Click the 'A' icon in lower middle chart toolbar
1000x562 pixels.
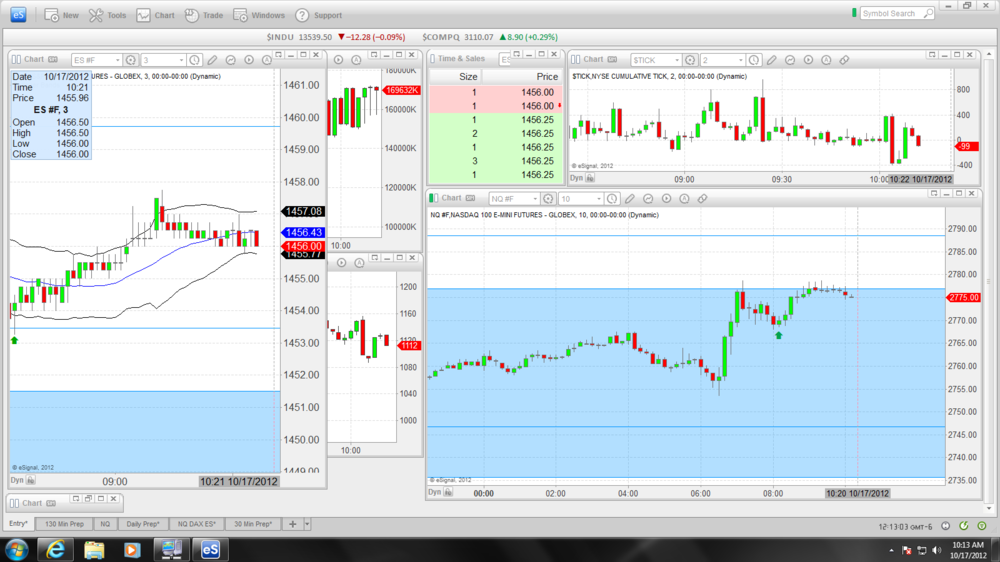coord(360,263)
